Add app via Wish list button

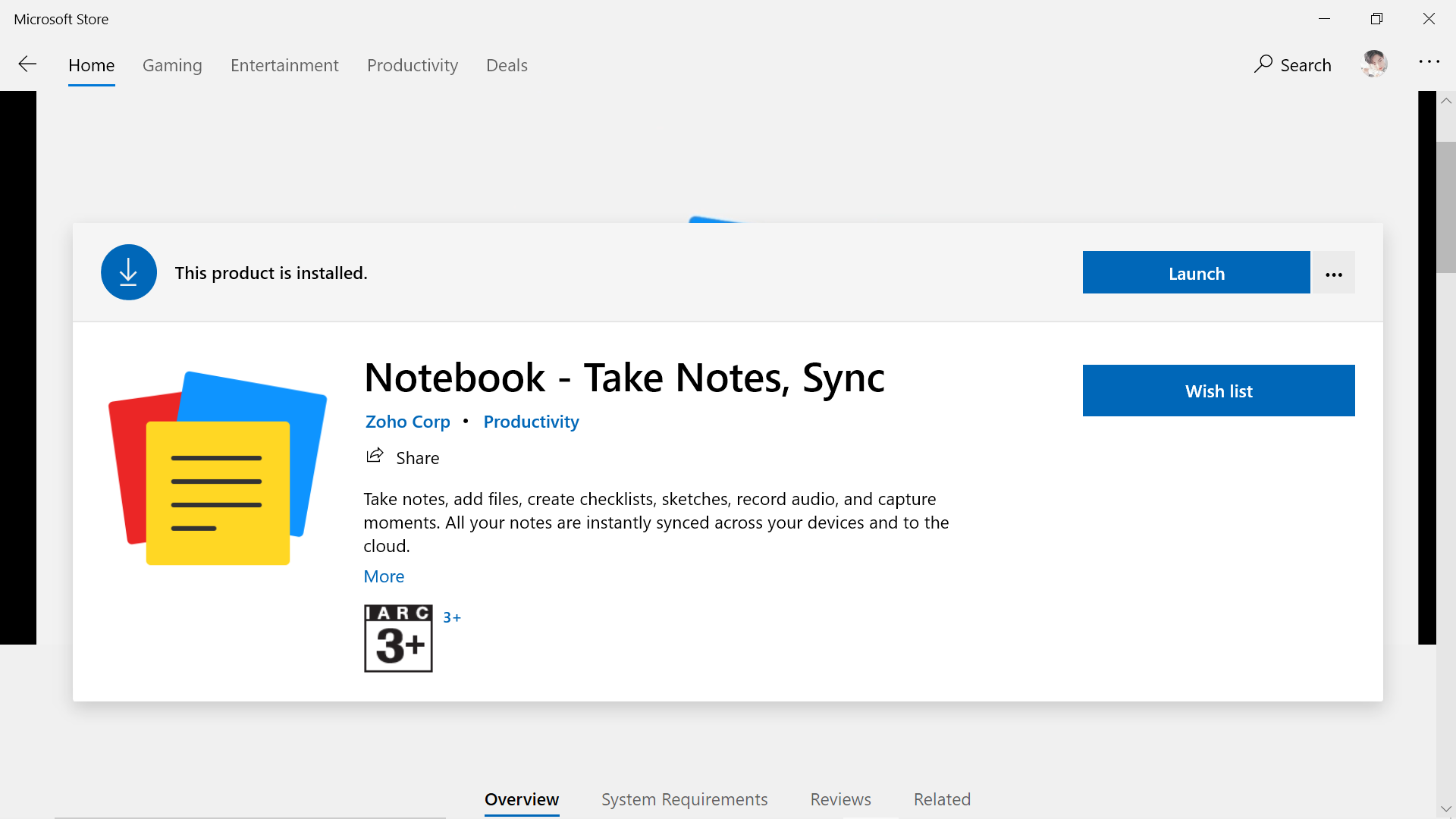(x=1219, y=391)
